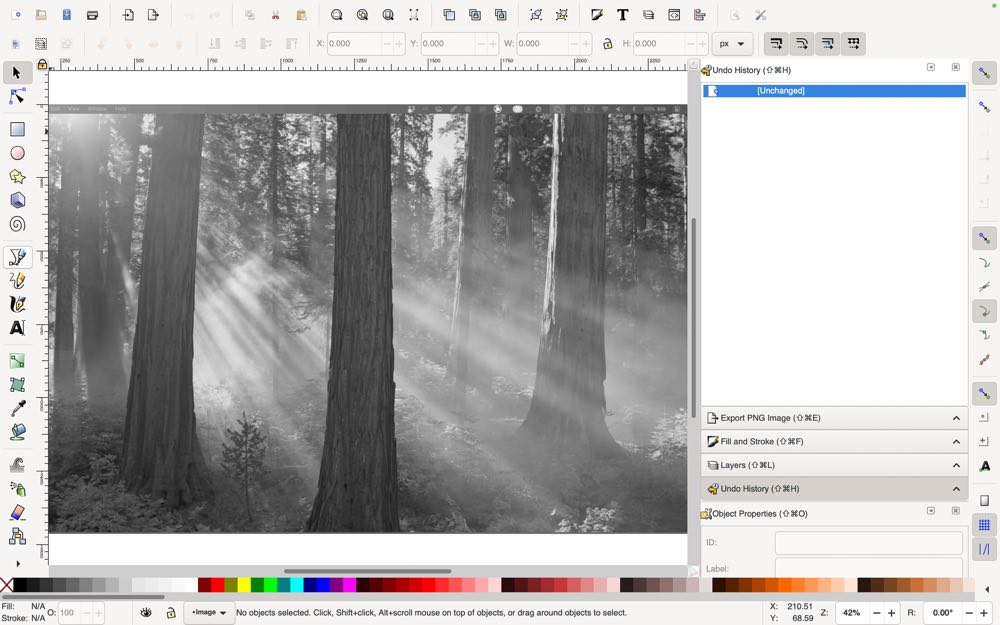The image size is (1000, 625).
Task: Open an existing file
Action: pos(41,15)
